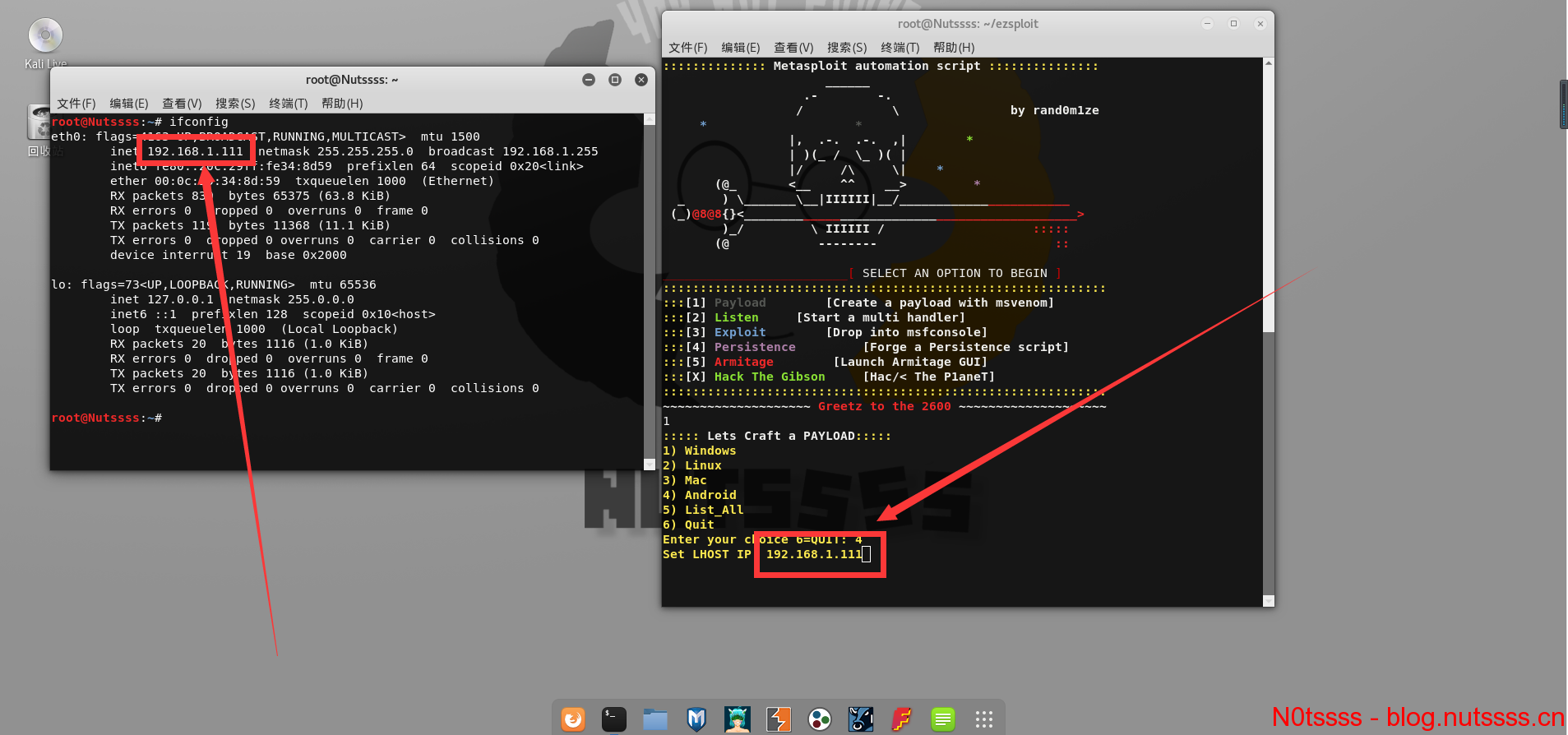Launch Faraday red F icon
Screen dimensions: 1568x735
click(x=902, y=719)
